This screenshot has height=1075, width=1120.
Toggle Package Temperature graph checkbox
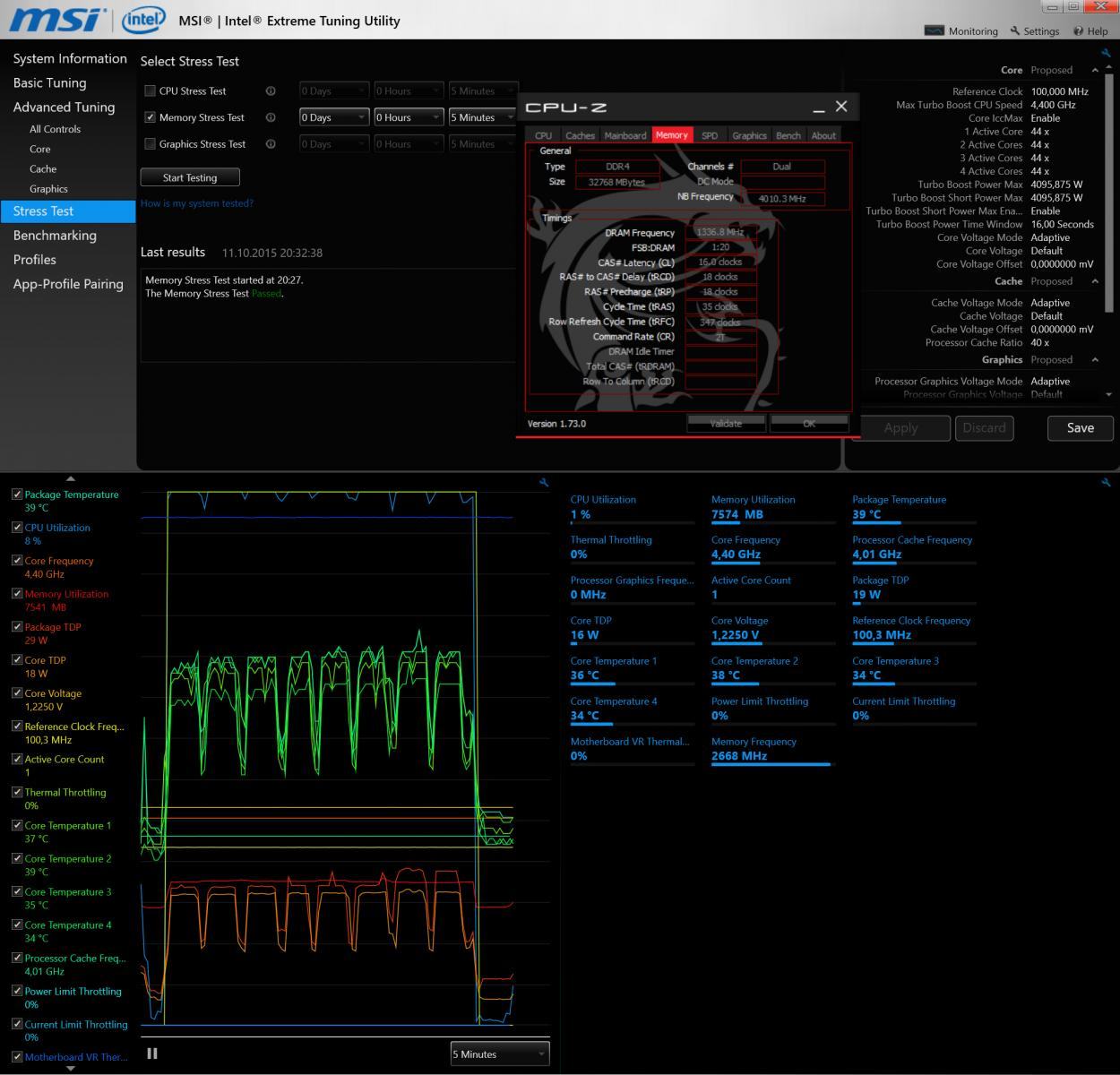(x=17, y=494)
